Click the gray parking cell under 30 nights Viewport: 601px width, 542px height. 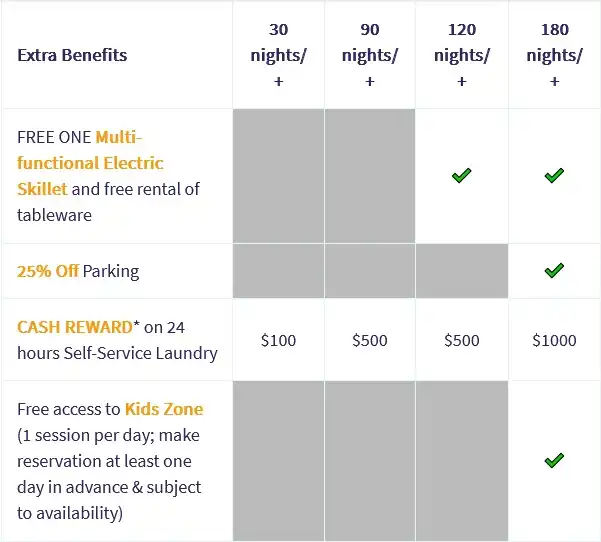(x=278, y=270)
